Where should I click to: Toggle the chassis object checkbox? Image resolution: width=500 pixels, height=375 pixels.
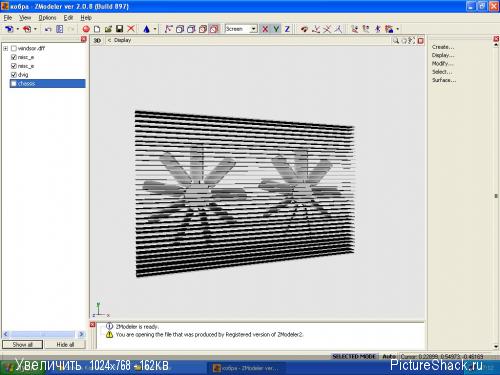tap(14, 83)
